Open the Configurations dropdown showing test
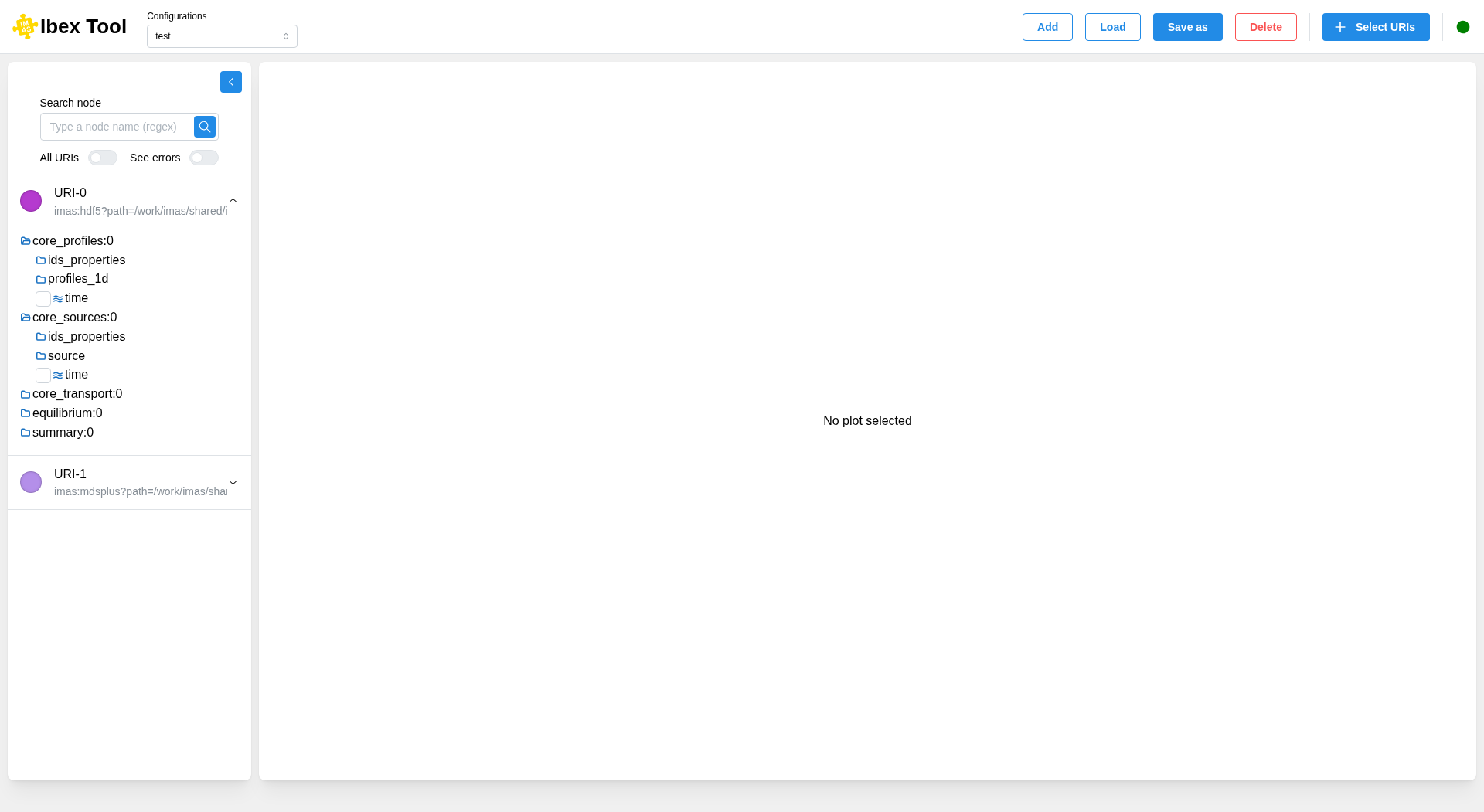 click(222, 36)
